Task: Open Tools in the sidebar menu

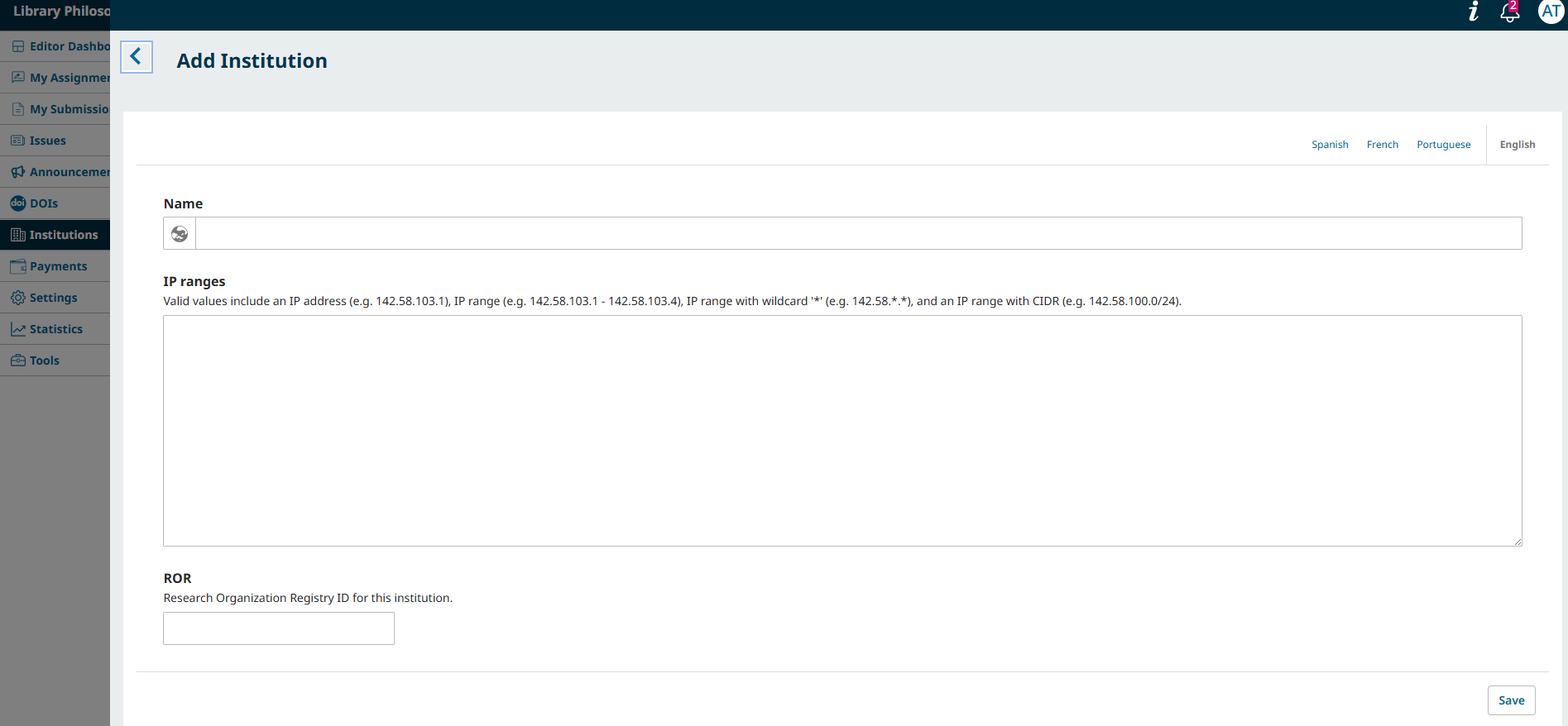Action: tap(45, 361)
